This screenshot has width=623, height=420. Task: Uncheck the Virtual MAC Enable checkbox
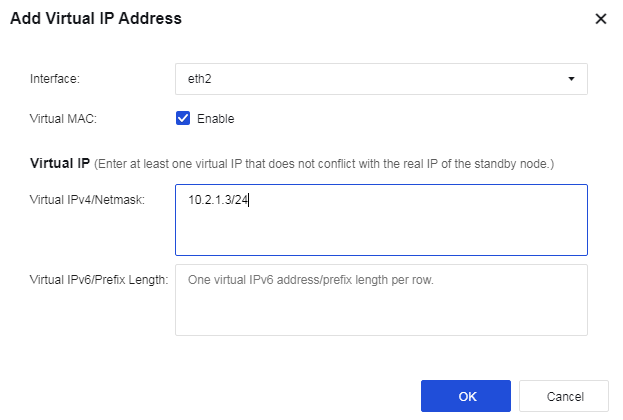click(x=183, y=118)
